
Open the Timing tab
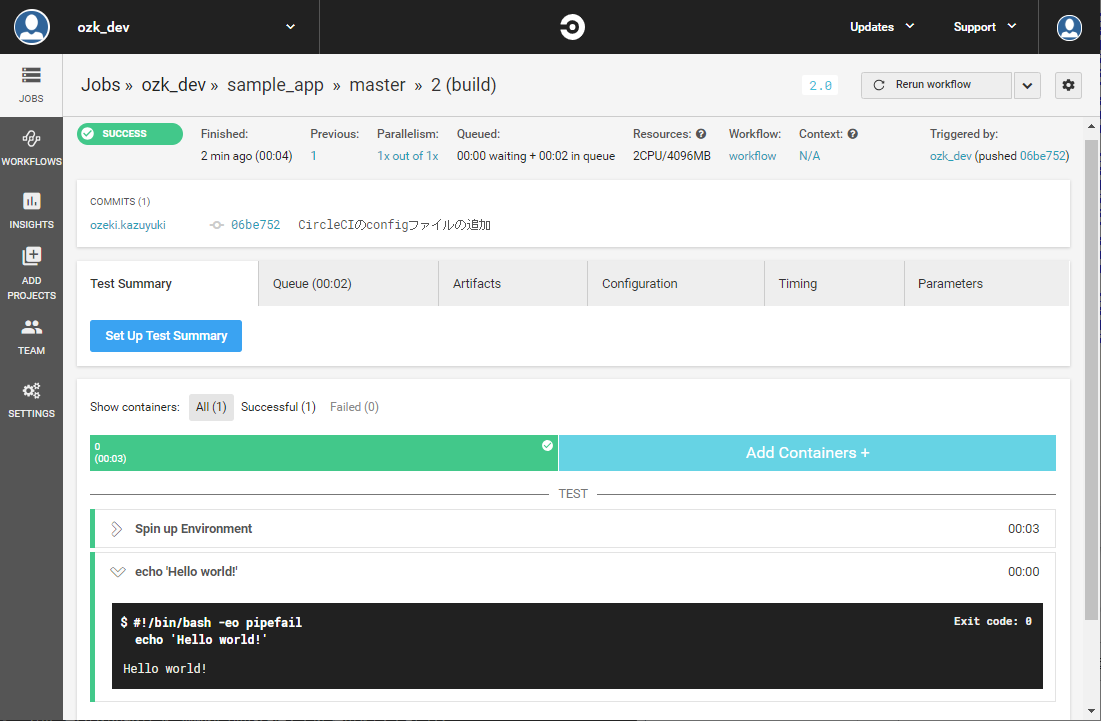[797, 283]
